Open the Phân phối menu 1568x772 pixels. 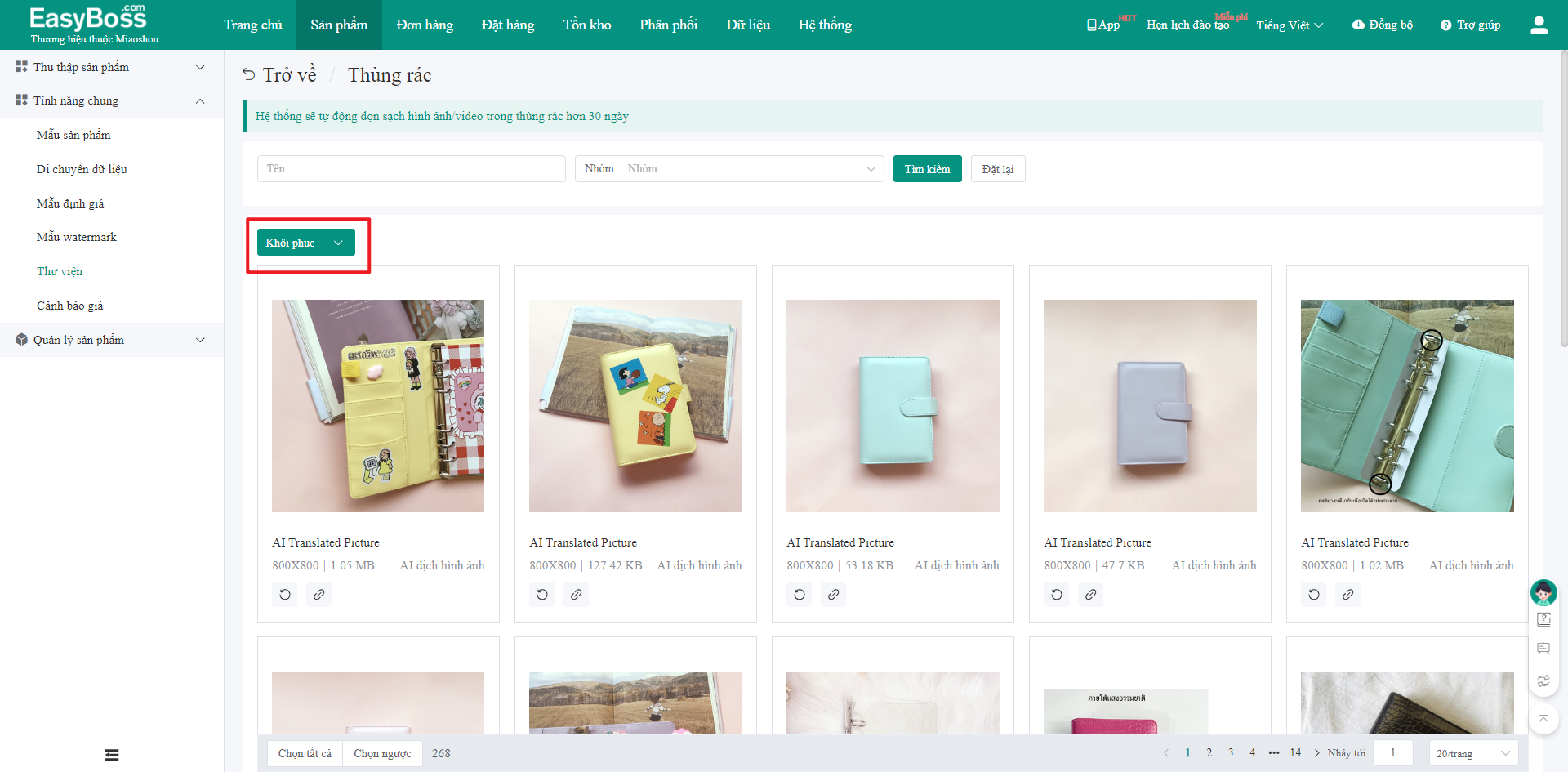click(x=669, y=25)
